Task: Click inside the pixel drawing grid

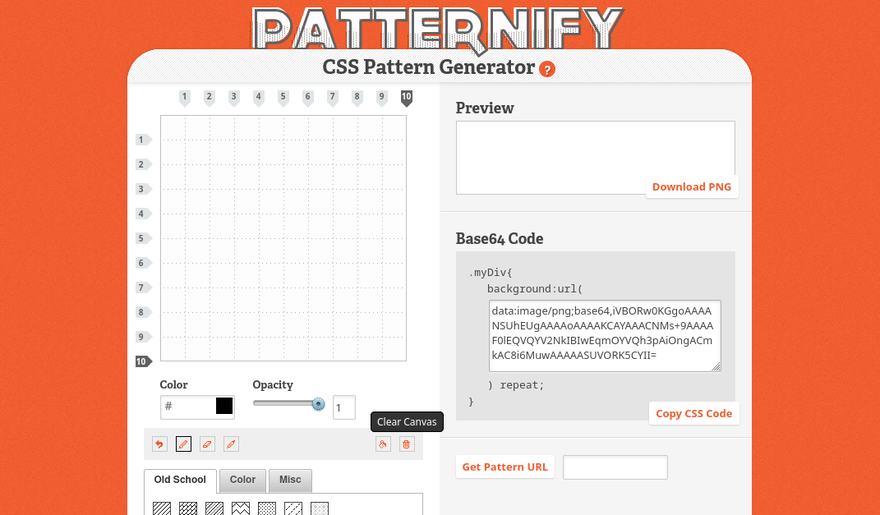Action: pyautogui.click(x=283, y=238)
